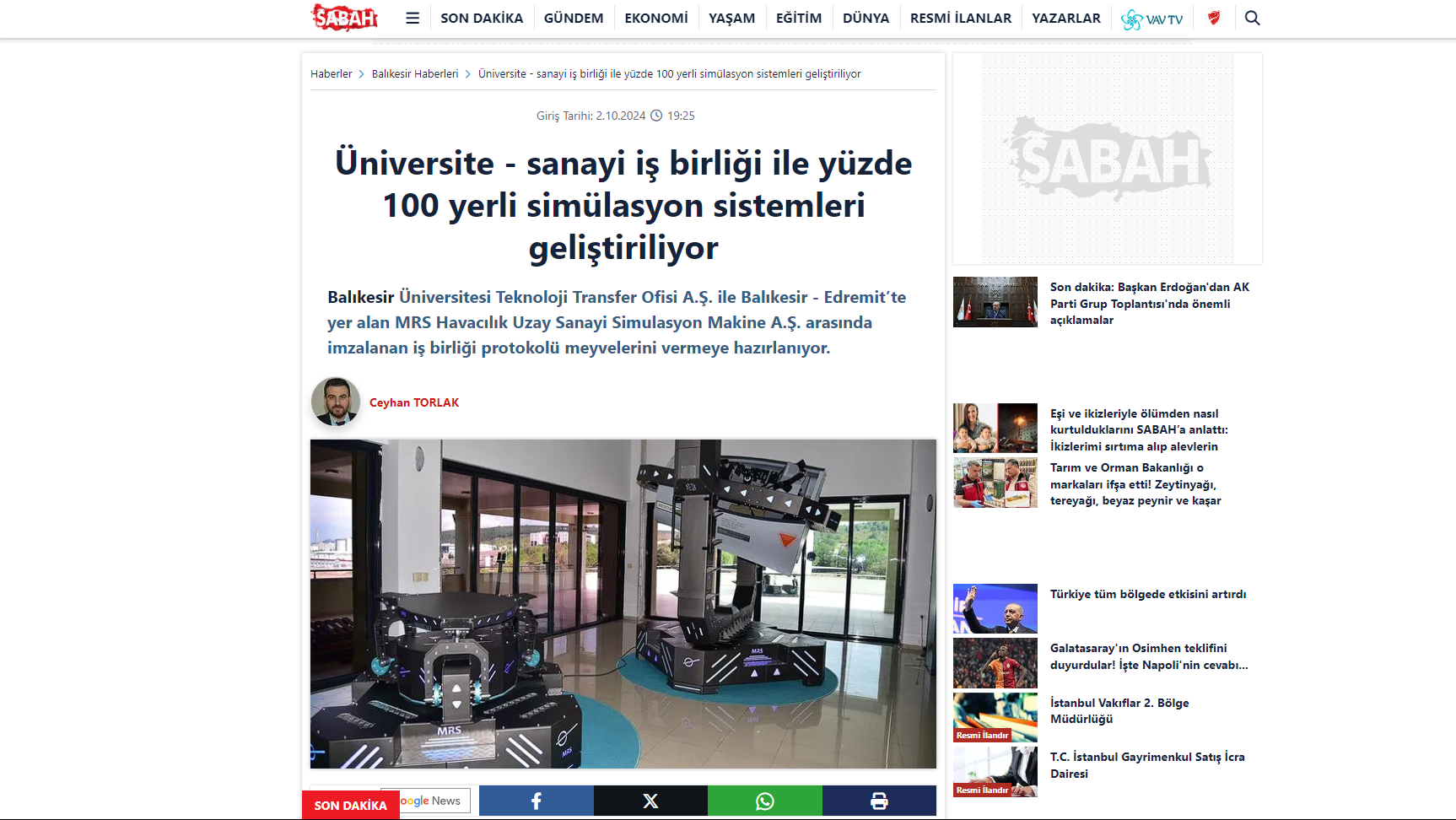Click the main article headline

(x=623, y=205)
